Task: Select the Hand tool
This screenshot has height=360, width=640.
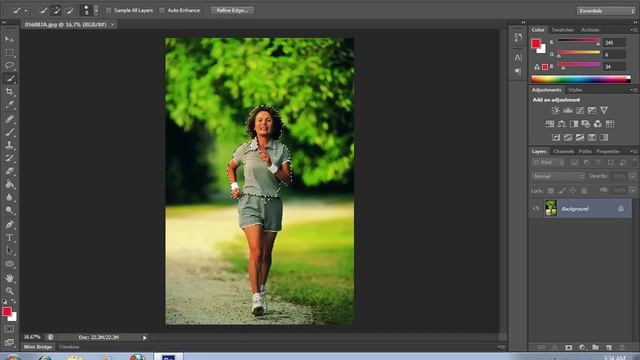Action: click(x=9, y=278)
